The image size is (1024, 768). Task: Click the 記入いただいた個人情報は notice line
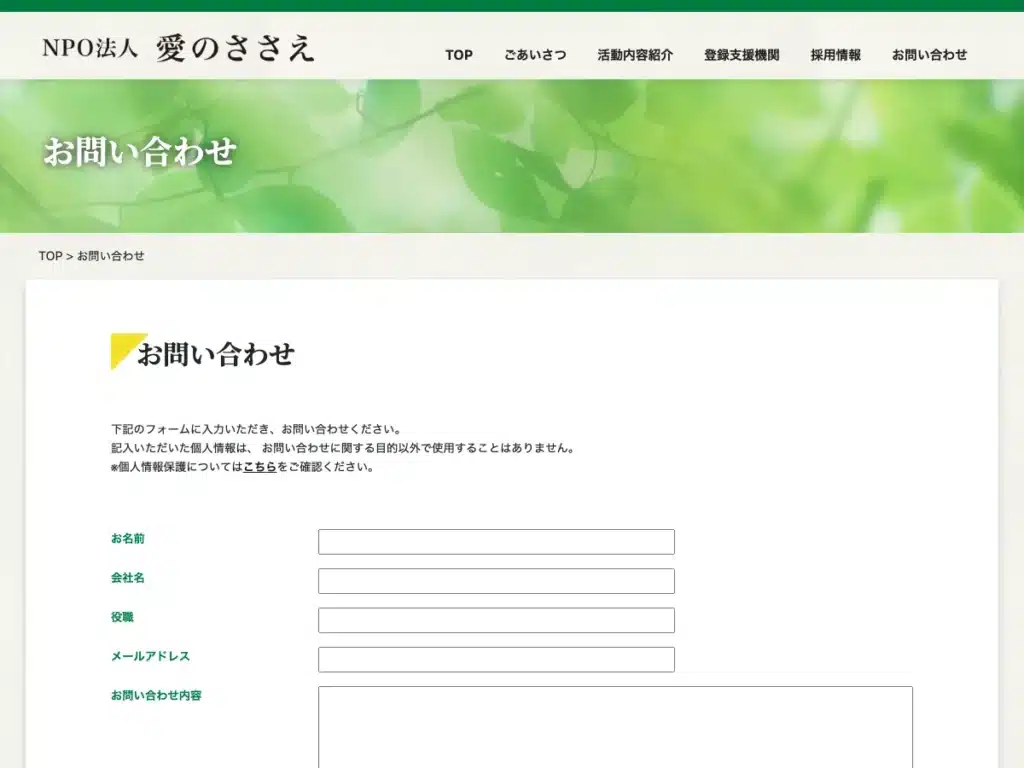tap(342, 448)
